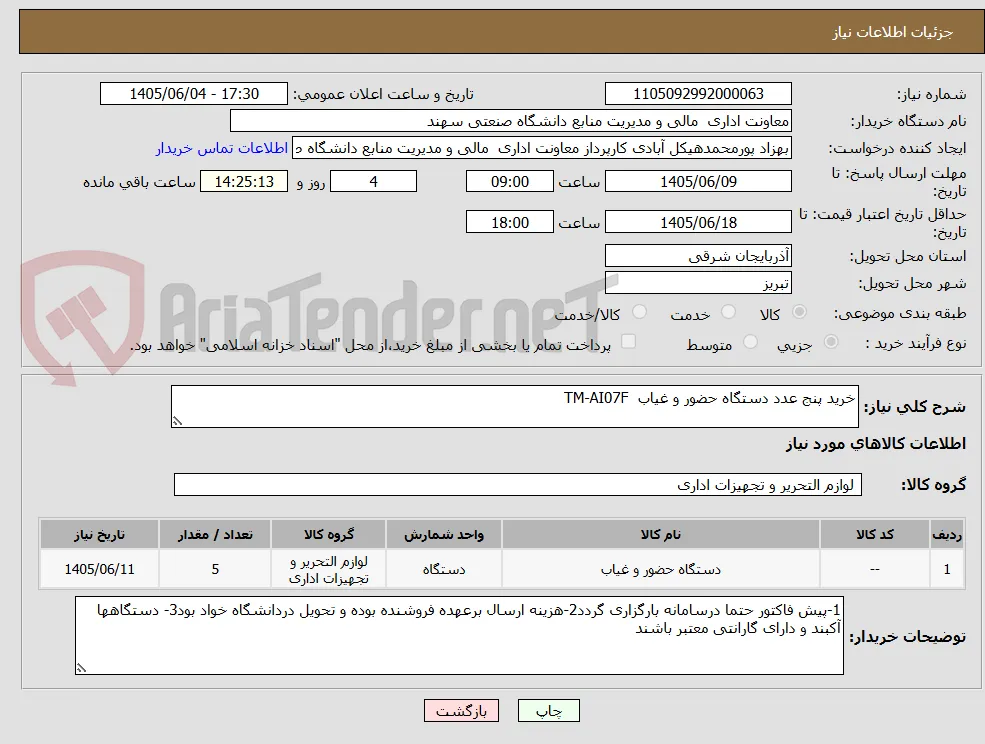Click the کد کالا column header

(x=874, y=534)
